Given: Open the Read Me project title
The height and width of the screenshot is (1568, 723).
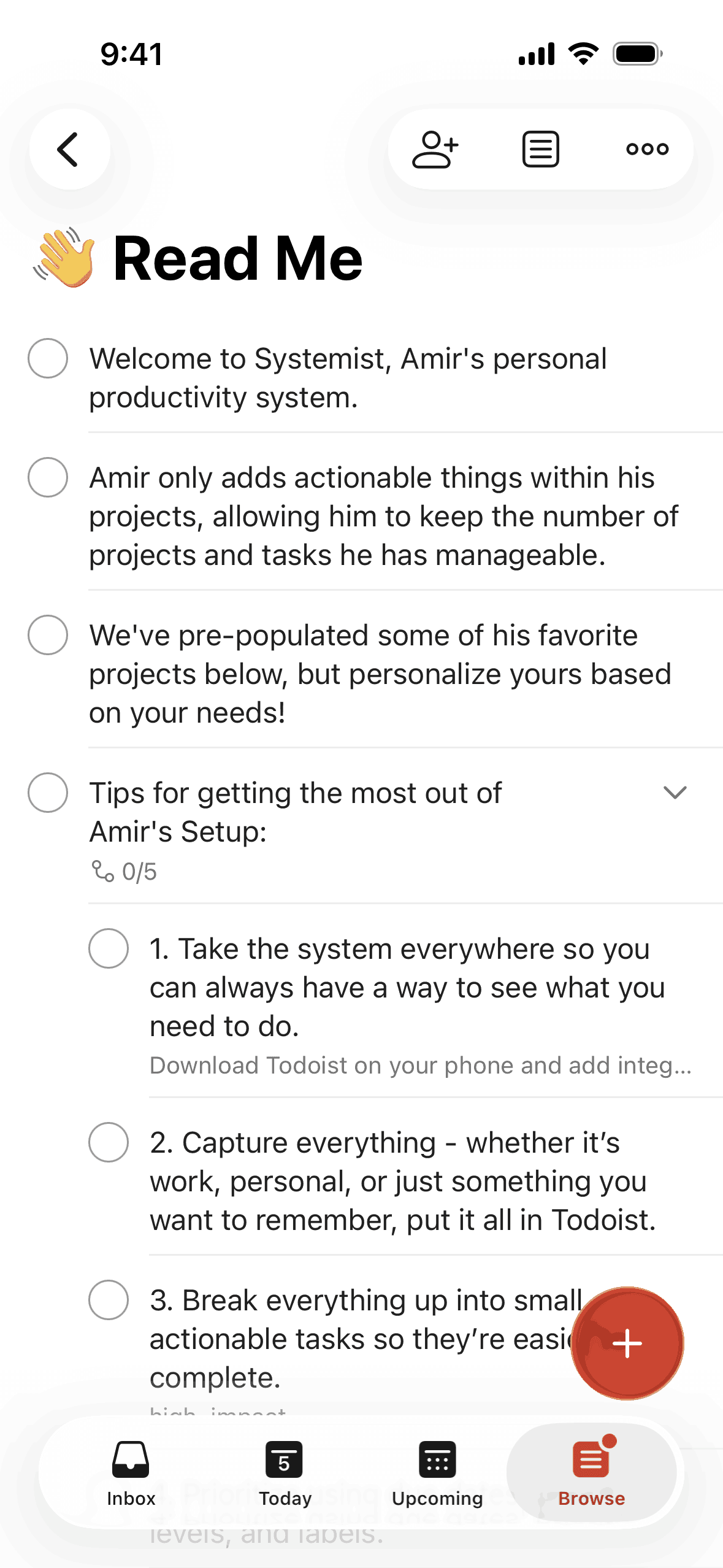Looking at the screenshot, I should 238,258.
